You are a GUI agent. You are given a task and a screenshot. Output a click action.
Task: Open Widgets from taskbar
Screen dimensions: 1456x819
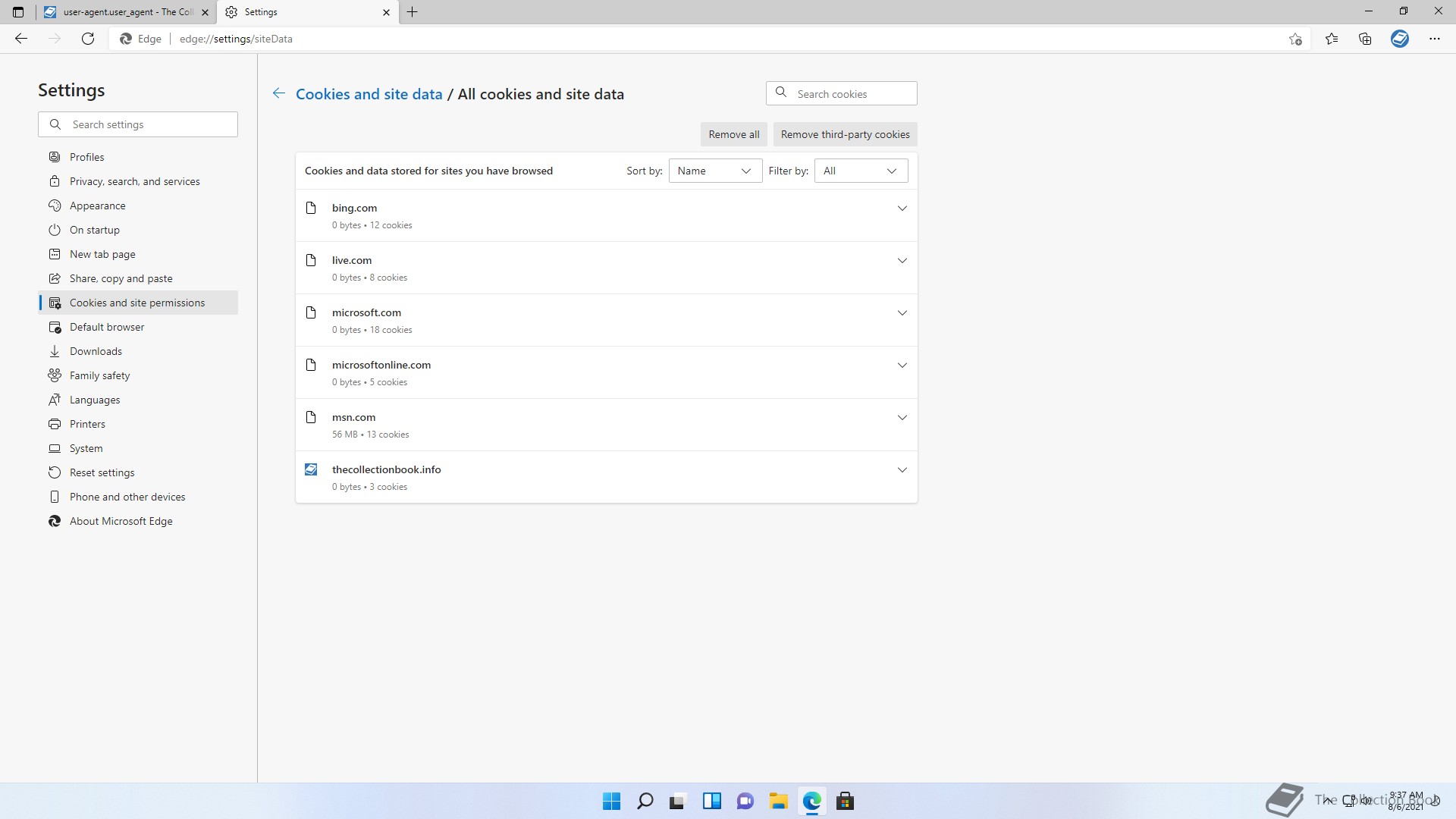click(x=711, y=801)
